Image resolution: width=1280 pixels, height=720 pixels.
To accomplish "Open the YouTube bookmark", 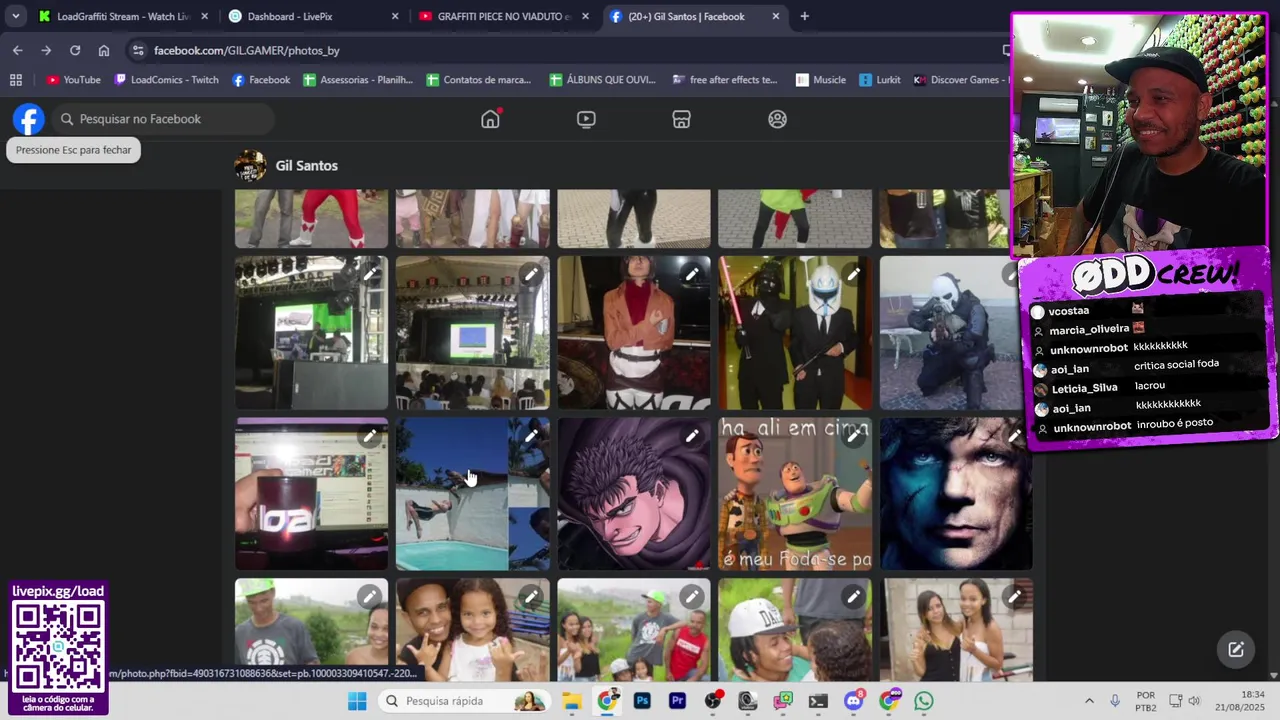I will point(74,80).
